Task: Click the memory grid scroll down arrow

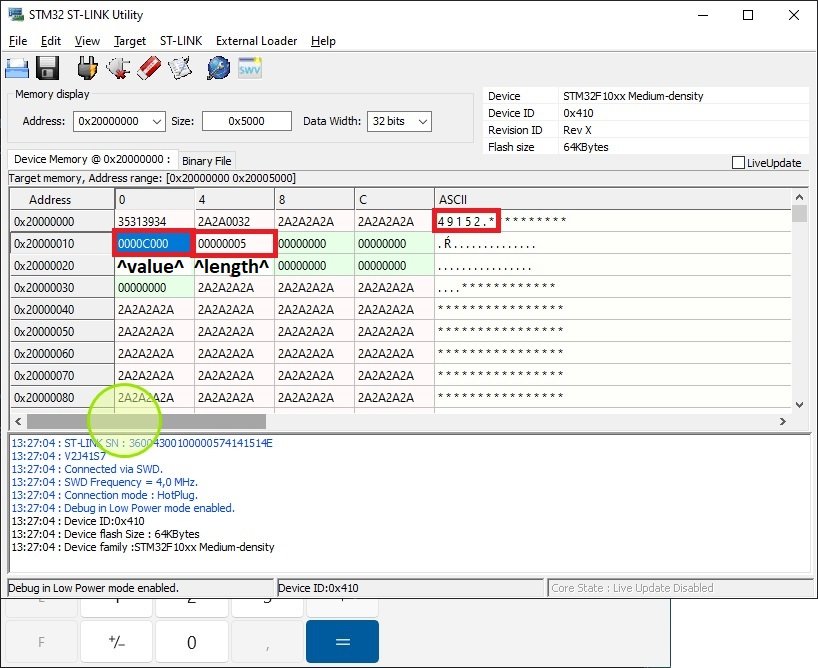Action: (x=799, y=404)
